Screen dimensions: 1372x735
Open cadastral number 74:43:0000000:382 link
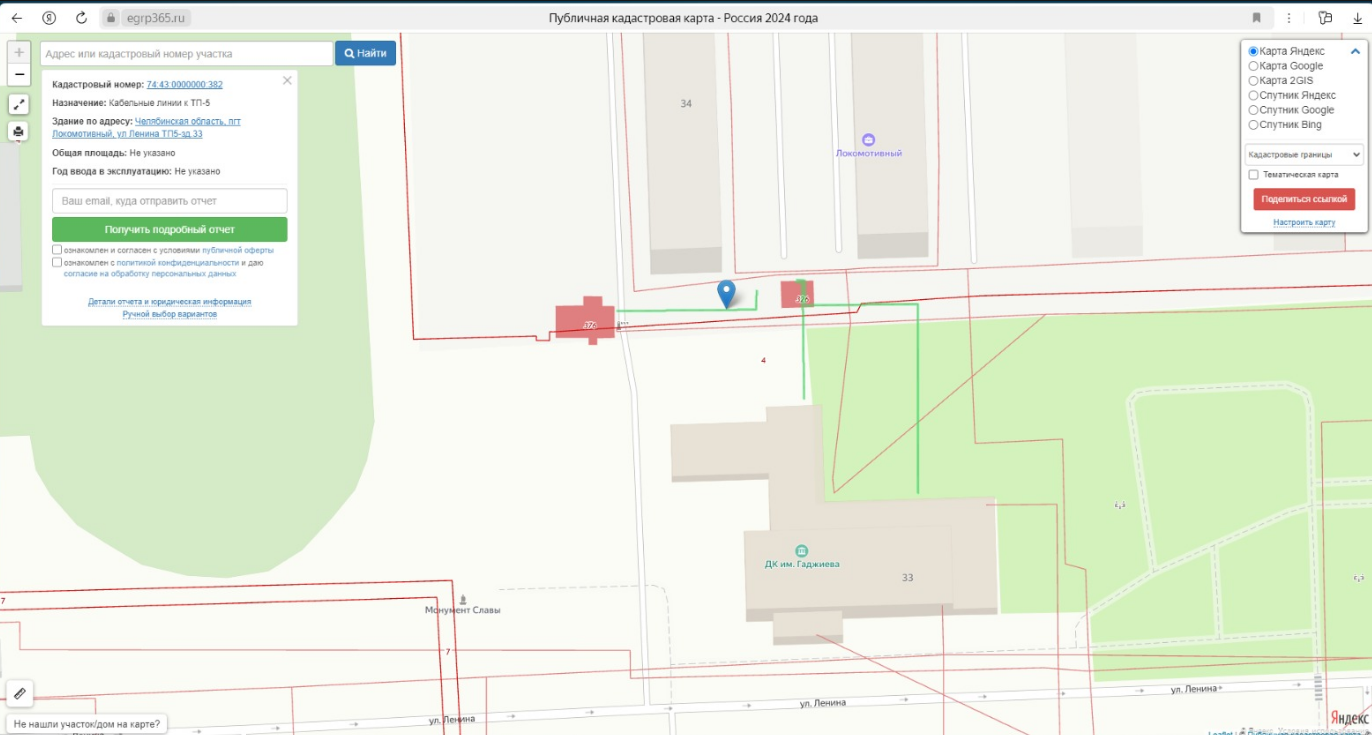[184, 85]
